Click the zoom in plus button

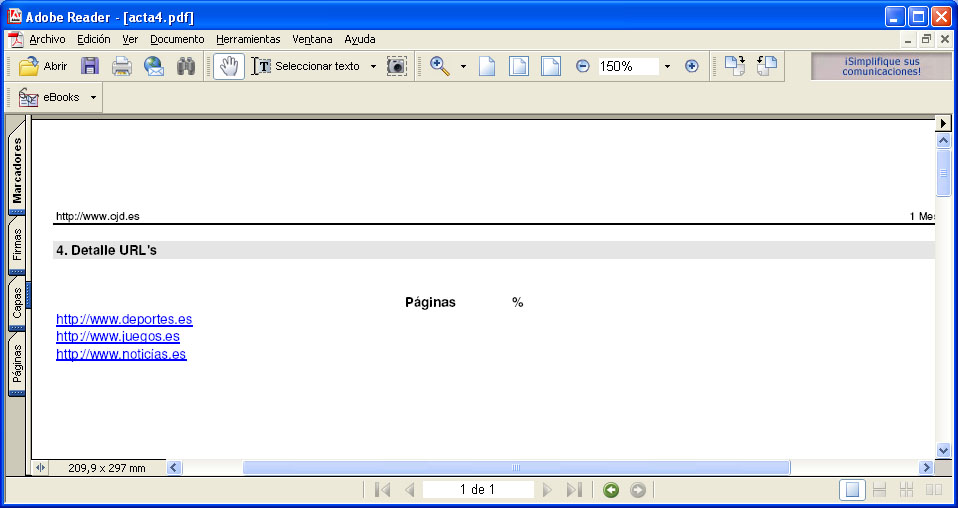(x=691, y=66)
